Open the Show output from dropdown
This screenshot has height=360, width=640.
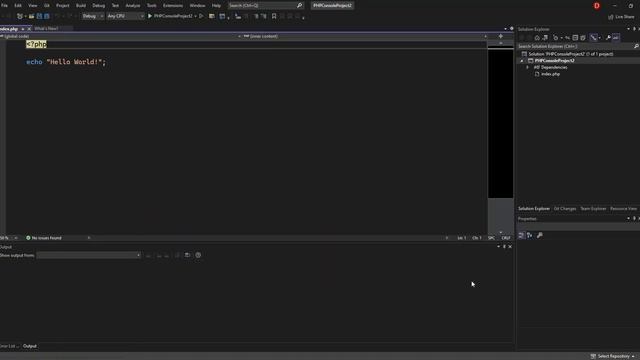[89, 255]
